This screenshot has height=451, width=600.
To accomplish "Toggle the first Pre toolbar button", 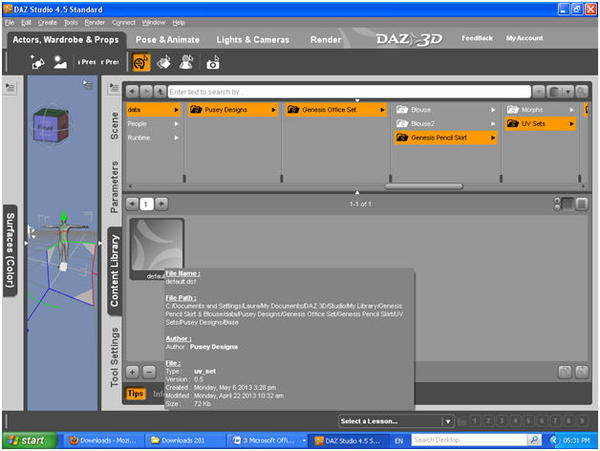I will (87, 62).
